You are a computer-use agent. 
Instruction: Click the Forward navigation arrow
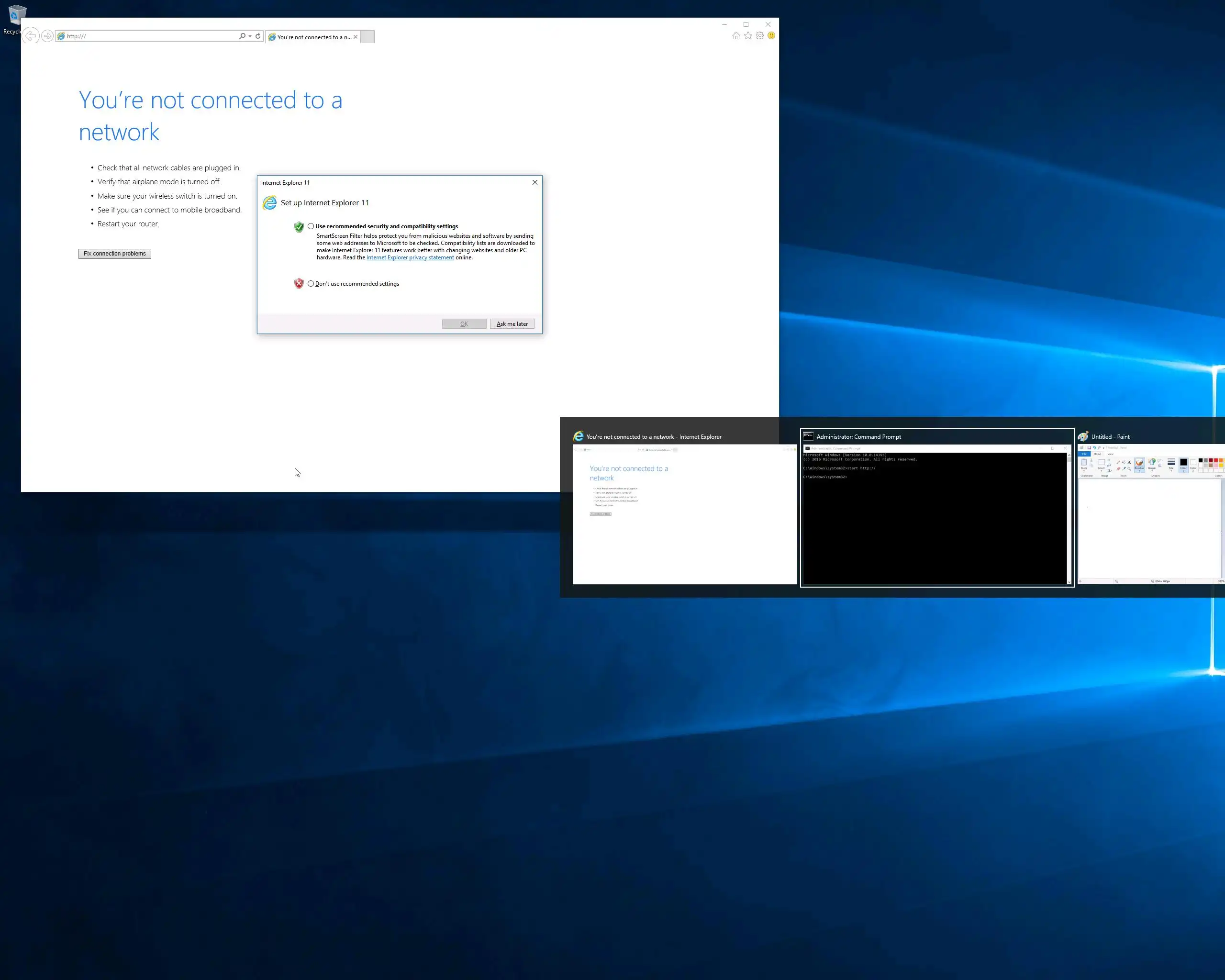tap(48, 36)
